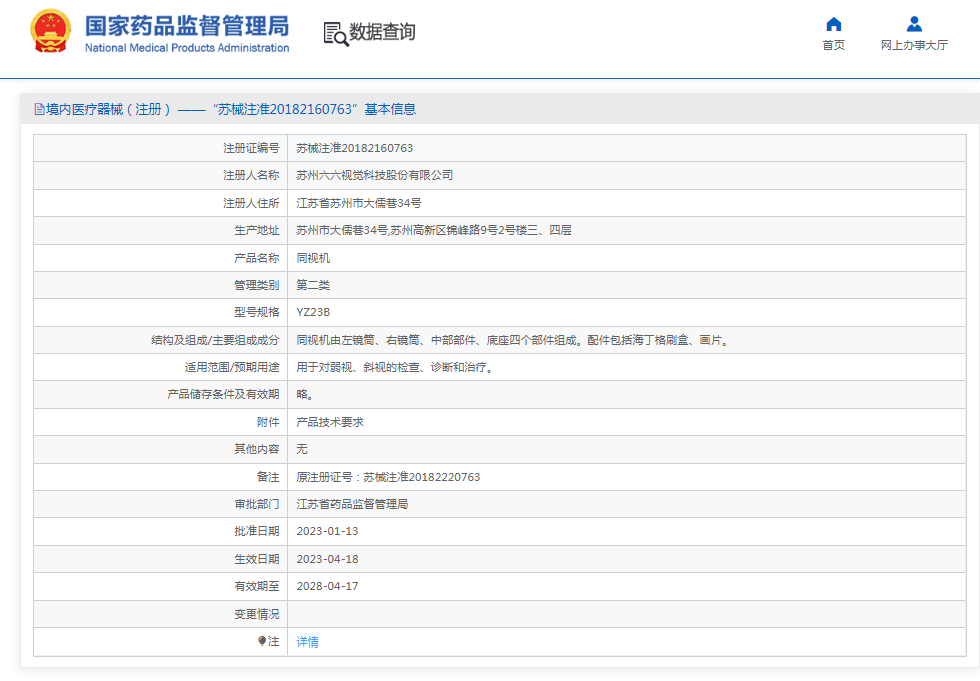Open 网上办事大厅 text label

[x=913, y=46]
